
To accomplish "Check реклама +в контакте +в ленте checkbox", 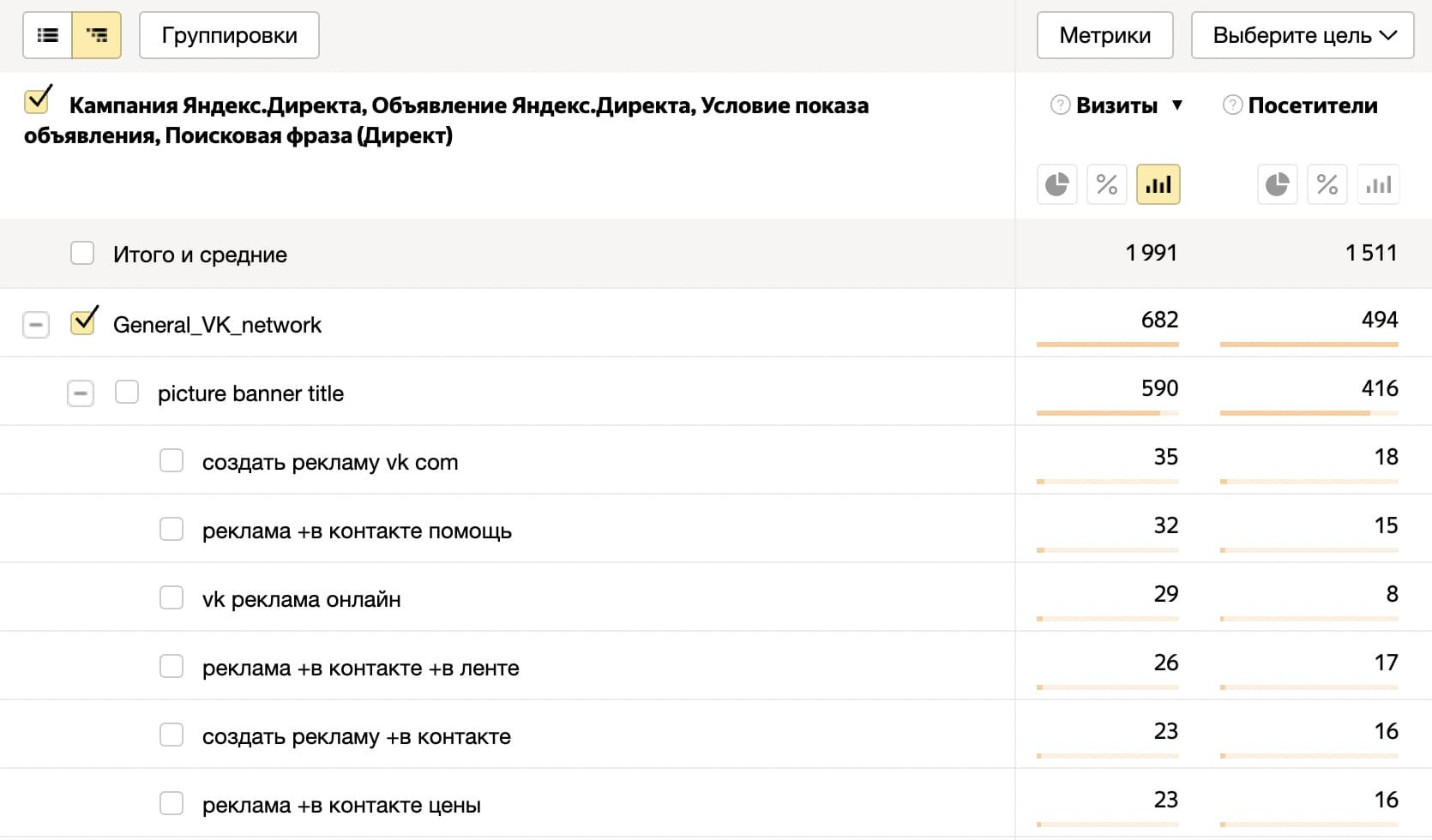I will pos(171,666).
